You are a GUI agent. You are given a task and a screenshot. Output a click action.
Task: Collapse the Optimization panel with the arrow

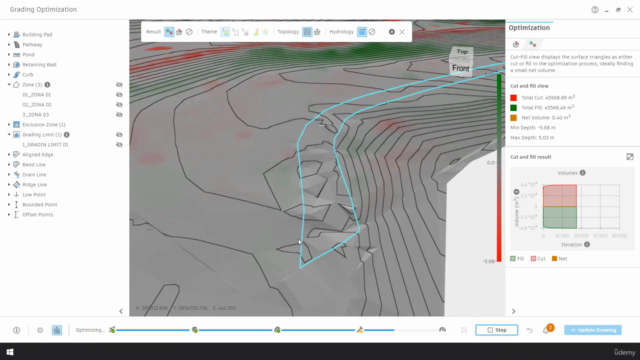pyautogui.click(x=513, y=311)
